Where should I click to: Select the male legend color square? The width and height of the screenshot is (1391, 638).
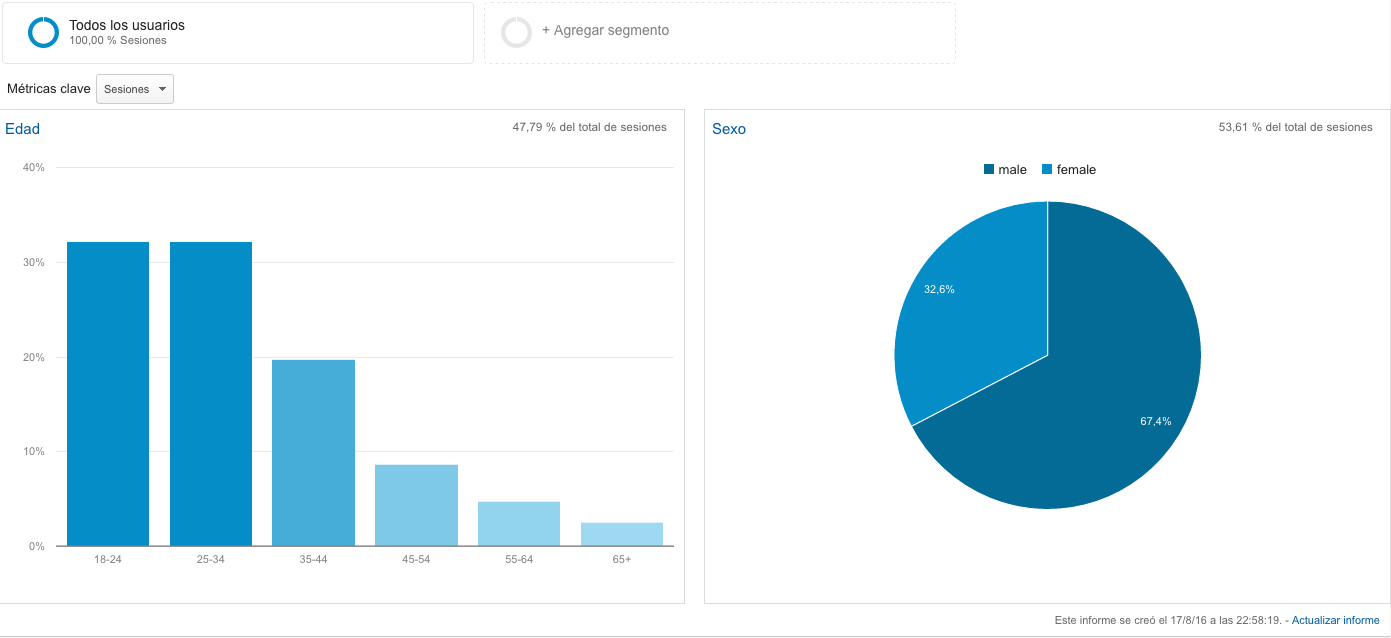(989, 170)
